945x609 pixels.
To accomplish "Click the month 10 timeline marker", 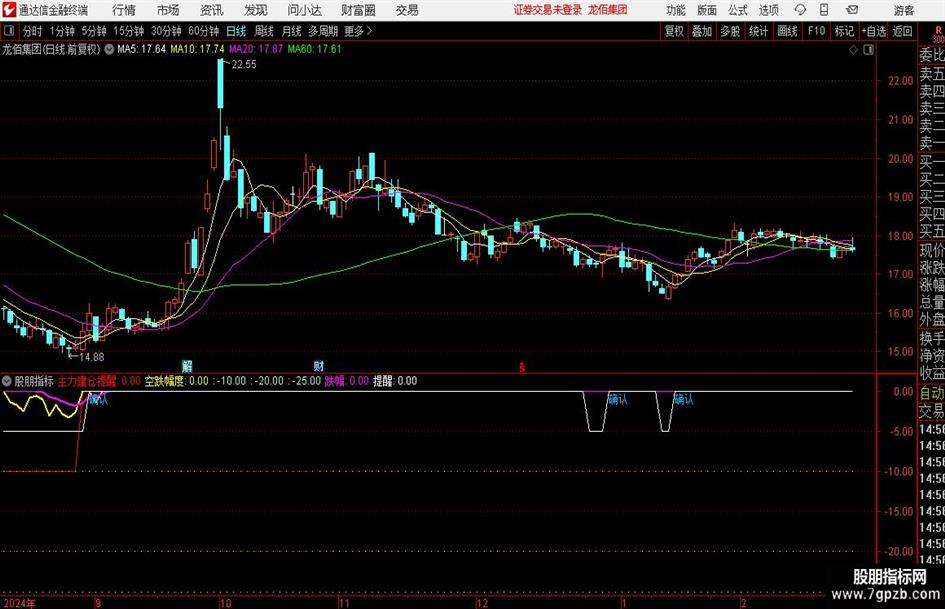I will coord(225,604).
